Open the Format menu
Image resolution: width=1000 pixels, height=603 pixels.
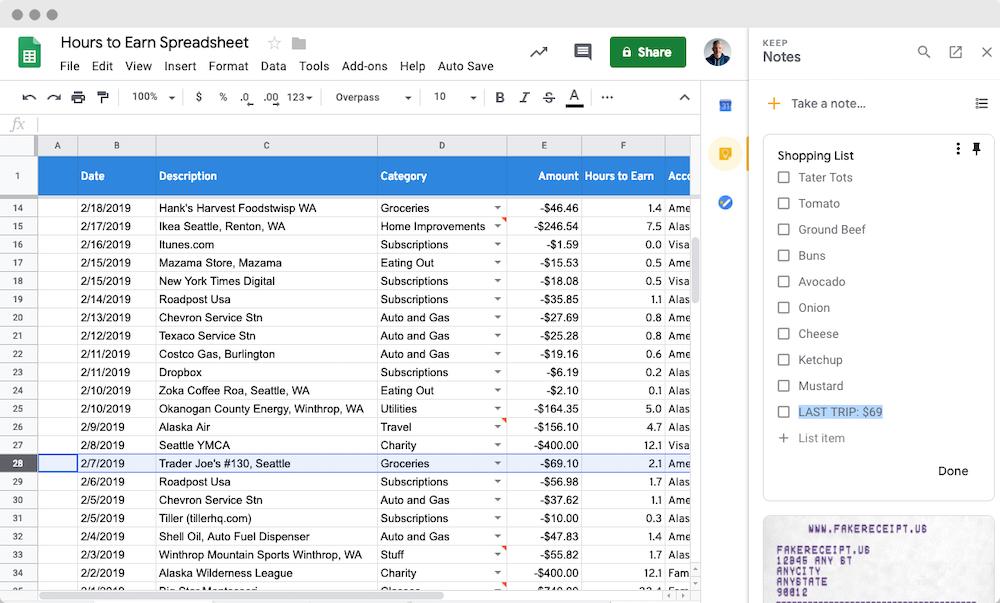pyautogui.click(x=228, y=66)
